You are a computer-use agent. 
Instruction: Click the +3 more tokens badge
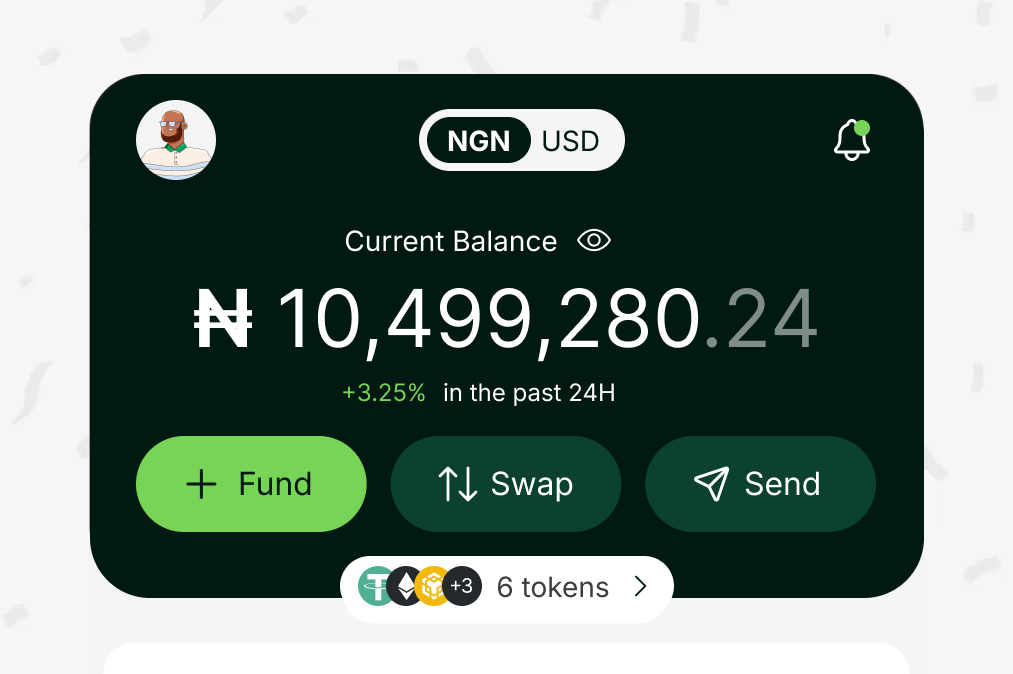coord(462,587)
